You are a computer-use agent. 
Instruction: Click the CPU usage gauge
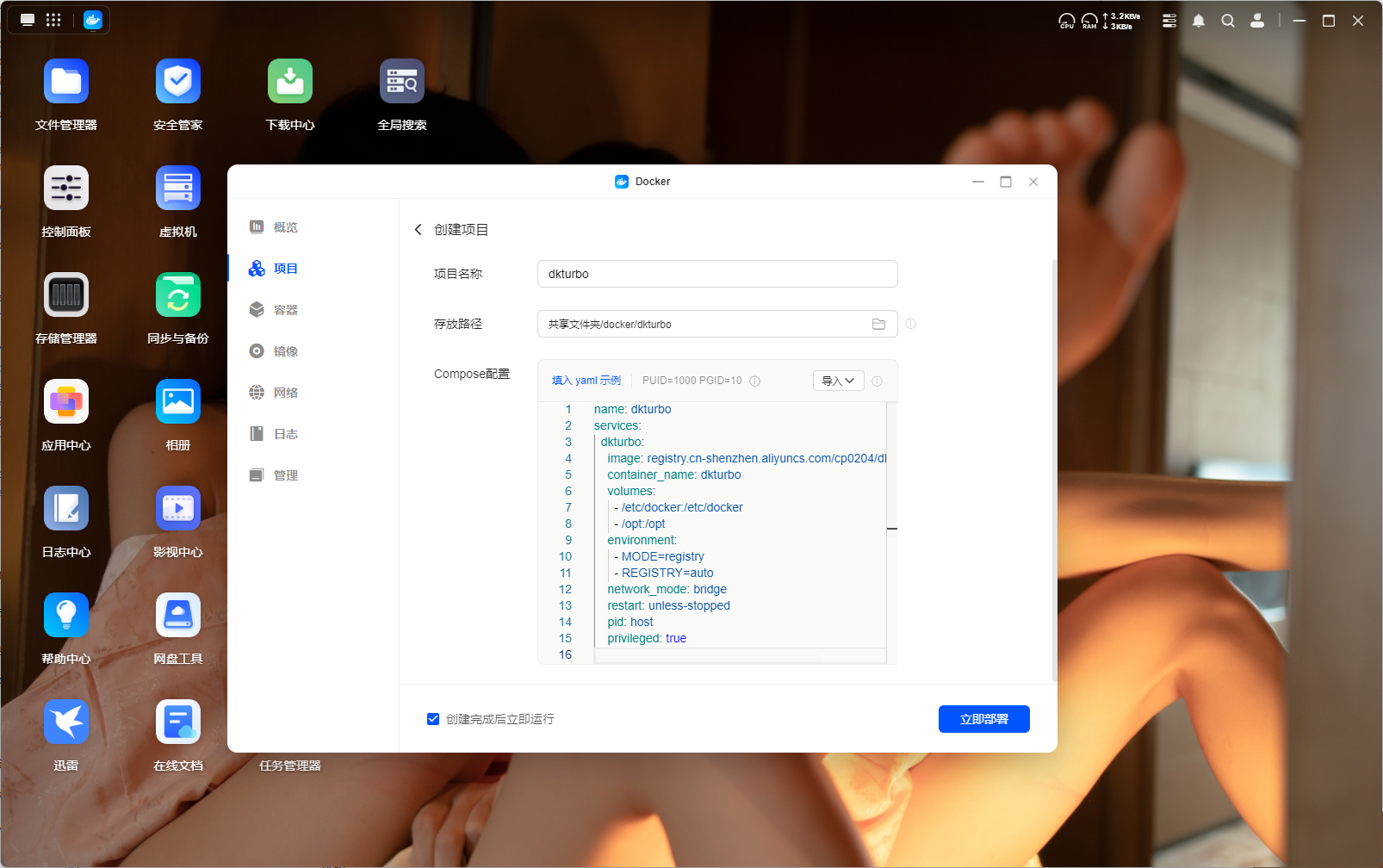click(x=1067, y=21)
